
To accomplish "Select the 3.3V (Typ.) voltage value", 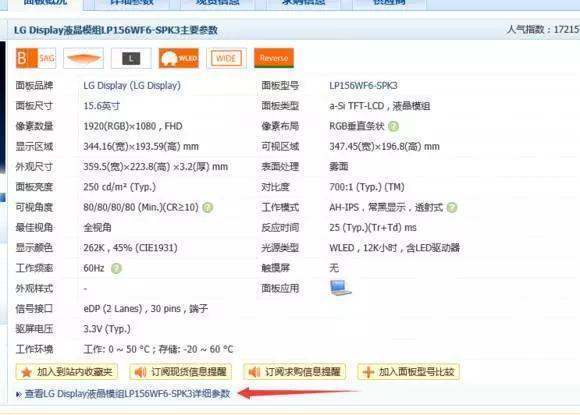I will point(107,329).
